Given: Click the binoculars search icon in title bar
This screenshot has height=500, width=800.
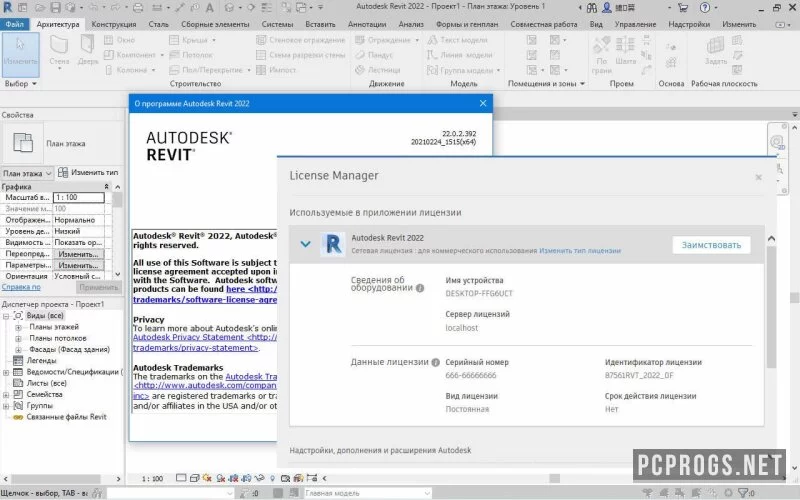Looking at the screenshot, I should pos(592,8).
